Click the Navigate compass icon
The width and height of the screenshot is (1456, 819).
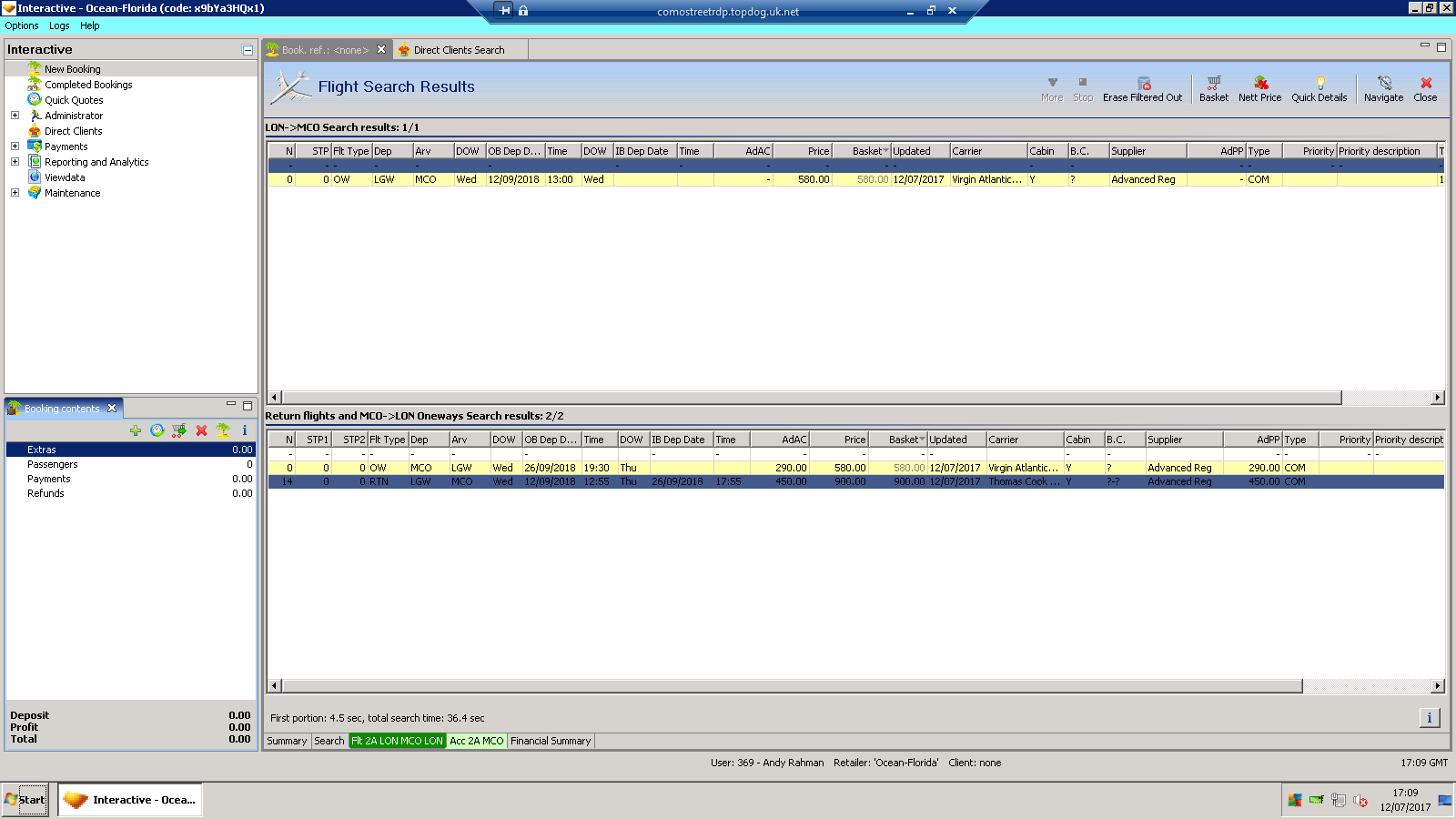(x=1384, y=83)
